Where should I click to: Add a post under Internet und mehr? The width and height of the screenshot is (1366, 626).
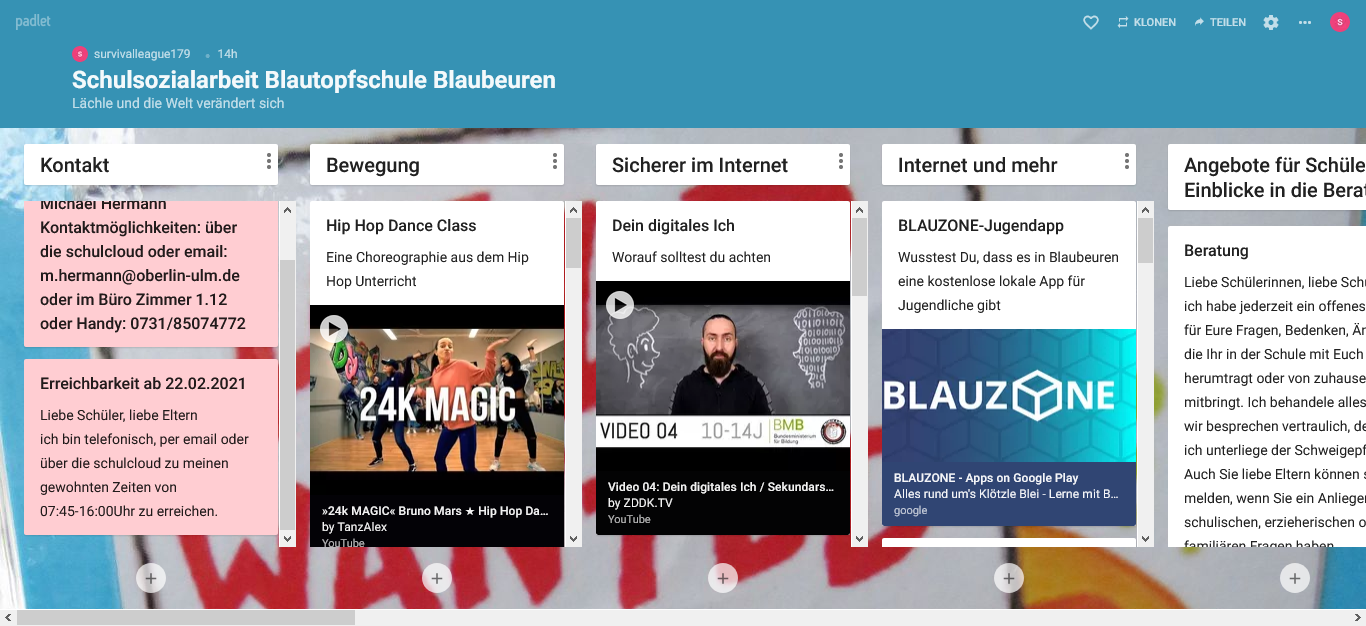1009,577
